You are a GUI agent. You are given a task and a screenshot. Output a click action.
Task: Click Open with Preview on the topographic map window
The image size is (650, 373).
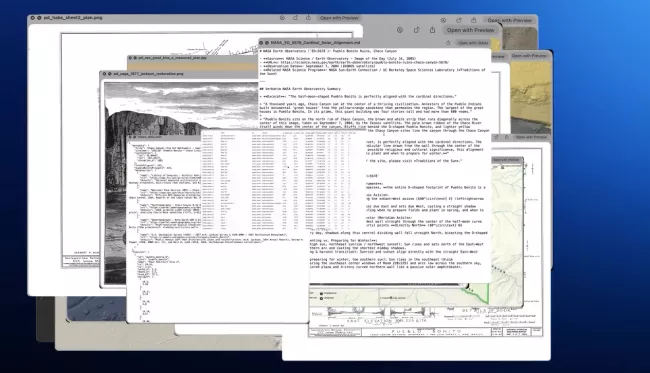pos(505,160)
